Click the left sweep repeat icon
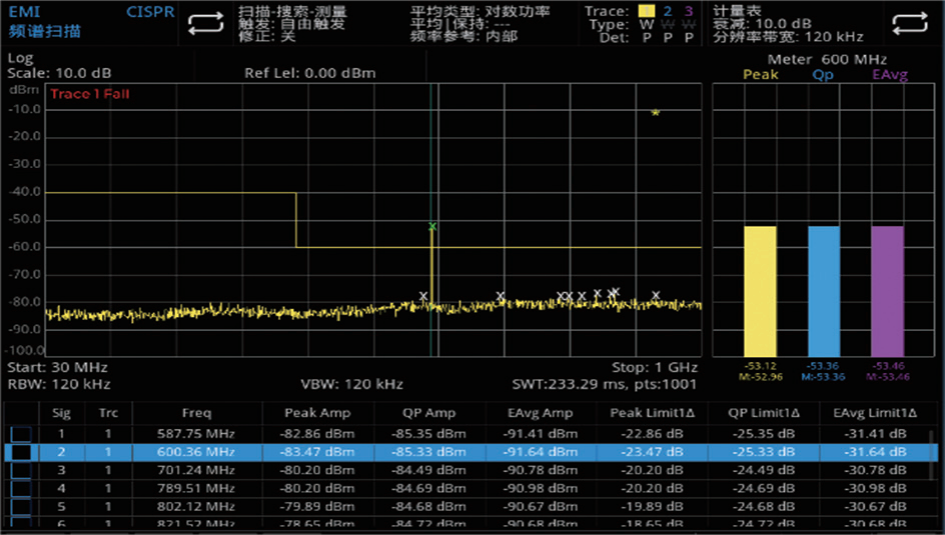The height and width of the screenshot is (535, 945). [206, 24]
